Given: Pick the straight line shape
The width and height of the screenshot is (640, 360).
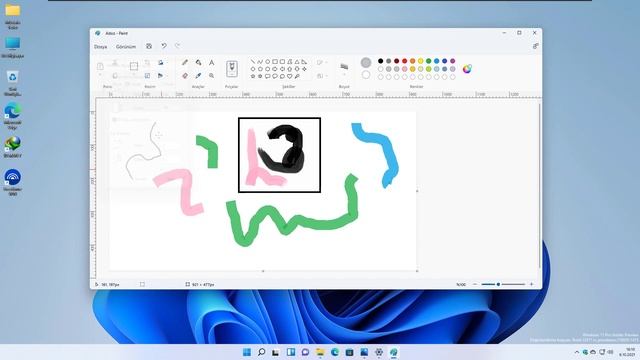Looking at the screenshot, I should (x=253, y=62).
